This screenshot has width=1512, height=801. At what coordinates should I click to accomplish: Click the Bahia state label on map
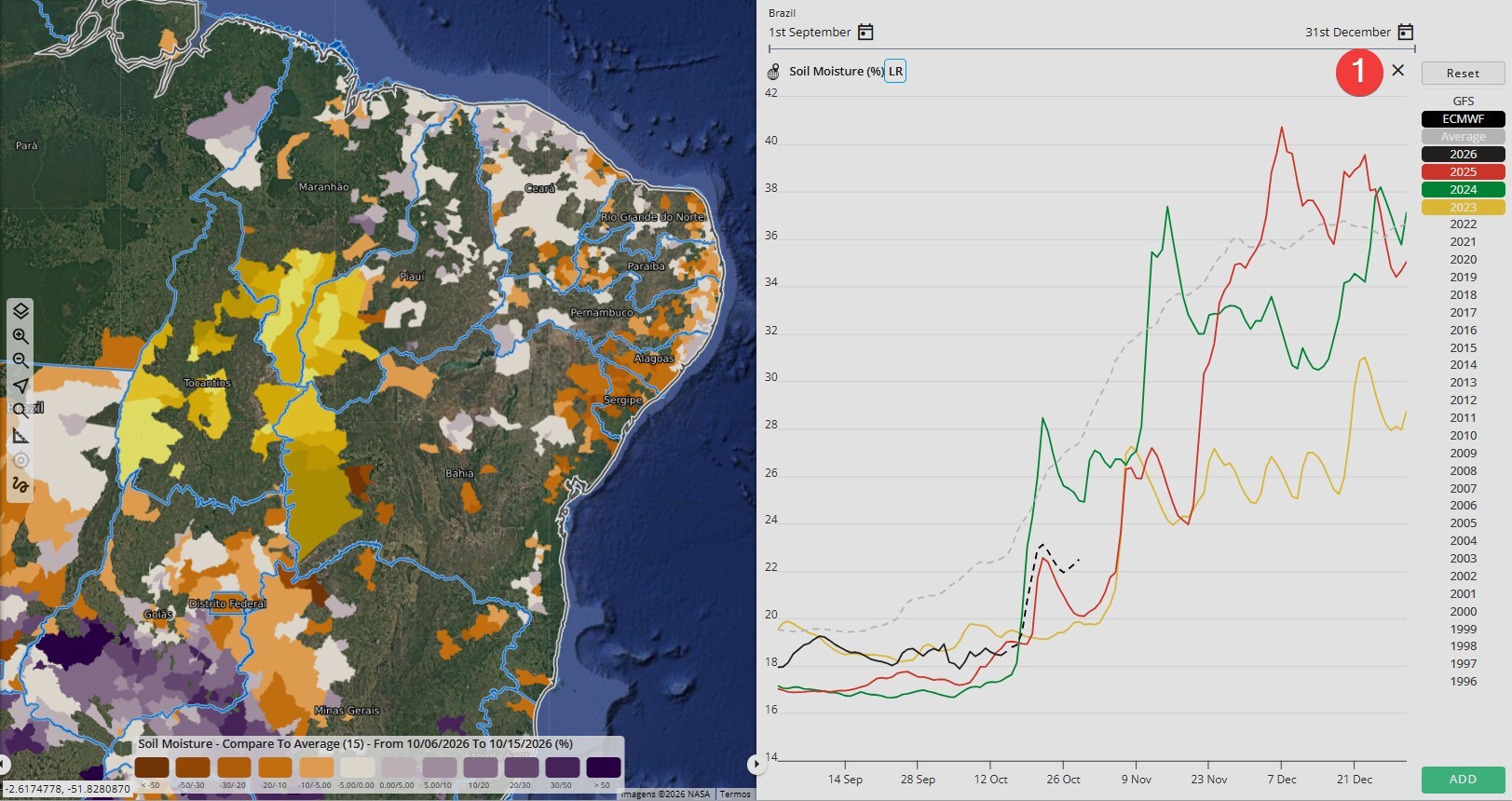[x=459, y=473]
